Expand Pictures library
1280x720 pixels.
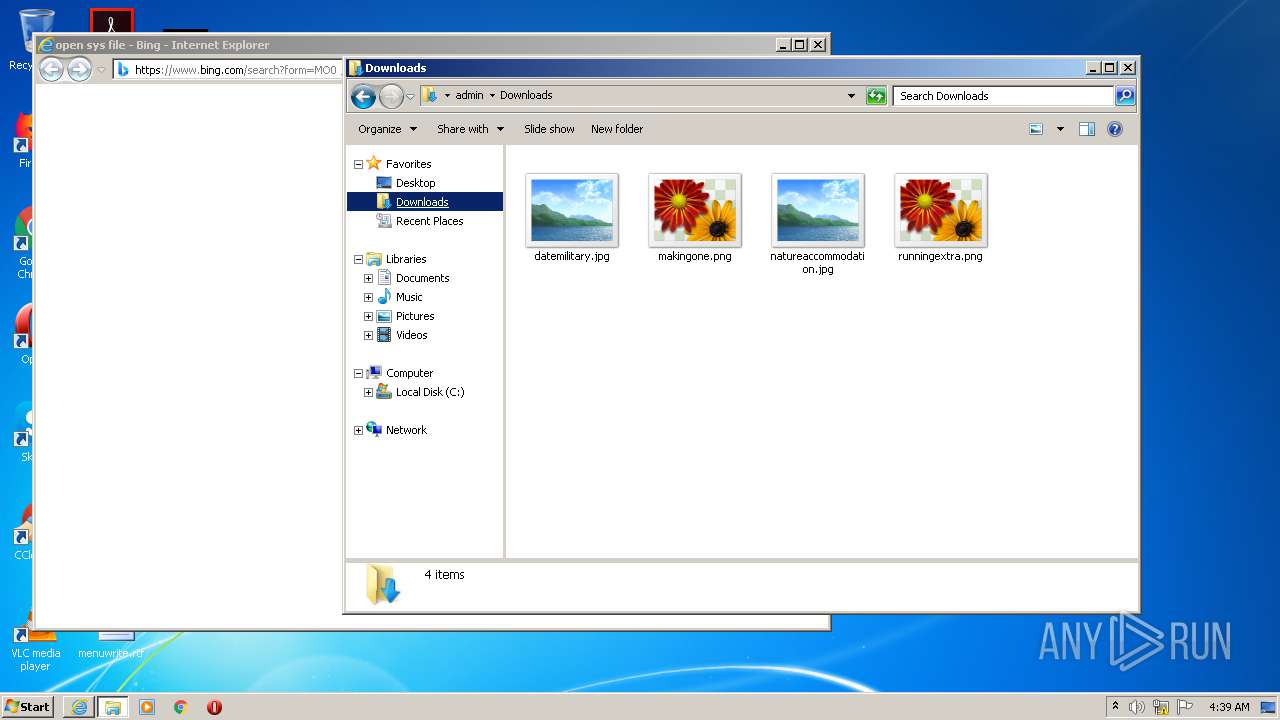(x=368, y=316)
